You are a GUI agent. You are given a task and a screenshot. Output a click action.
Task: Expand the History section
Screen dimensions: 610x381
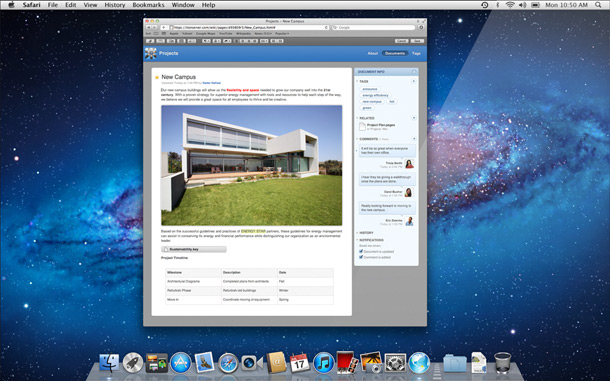point(366,233)
